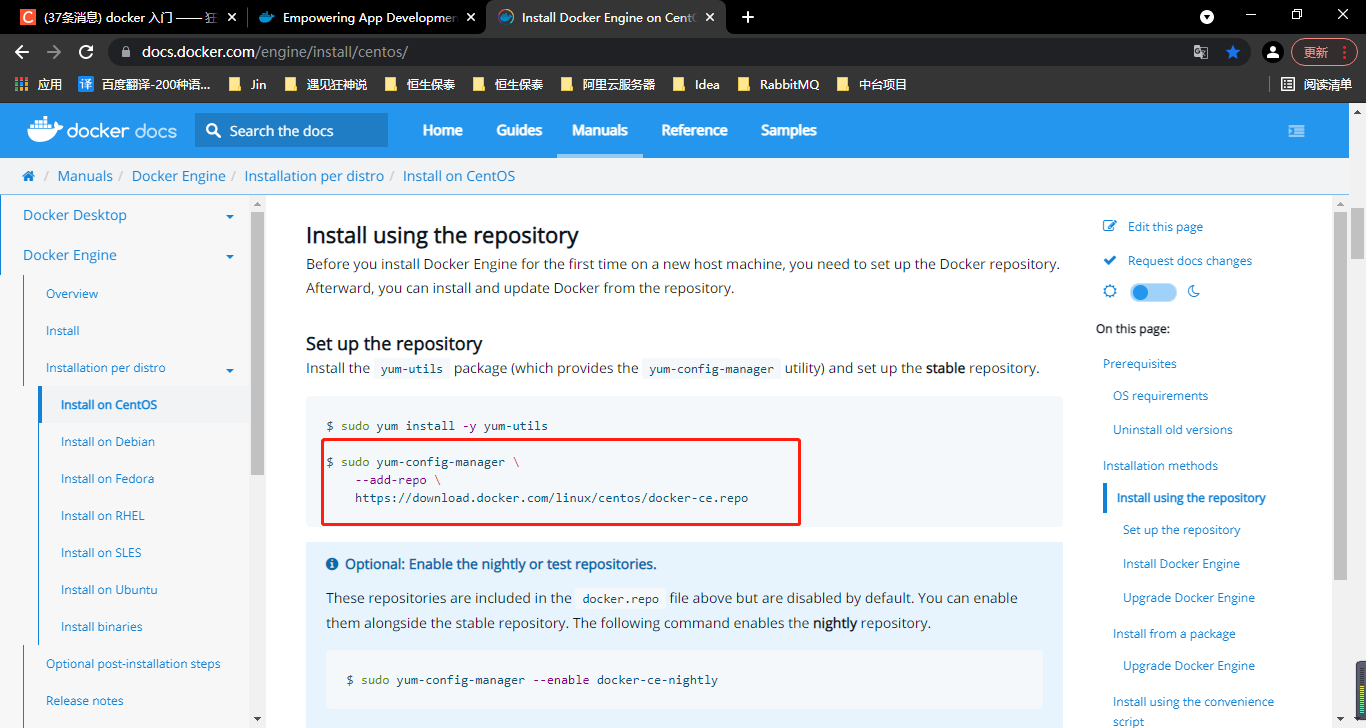Click the page vertical scrollbar thumb

pyautogui.click(x=1357, y=232)
